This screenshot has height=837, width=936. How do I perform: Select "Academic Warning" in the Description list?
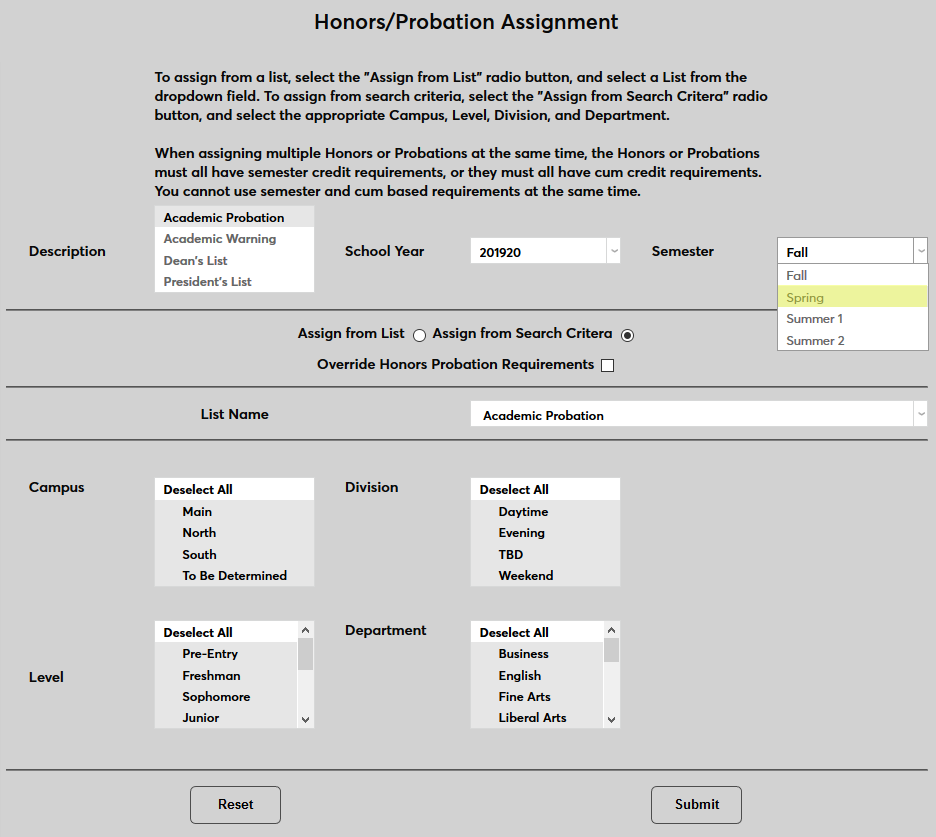[219, 239]
